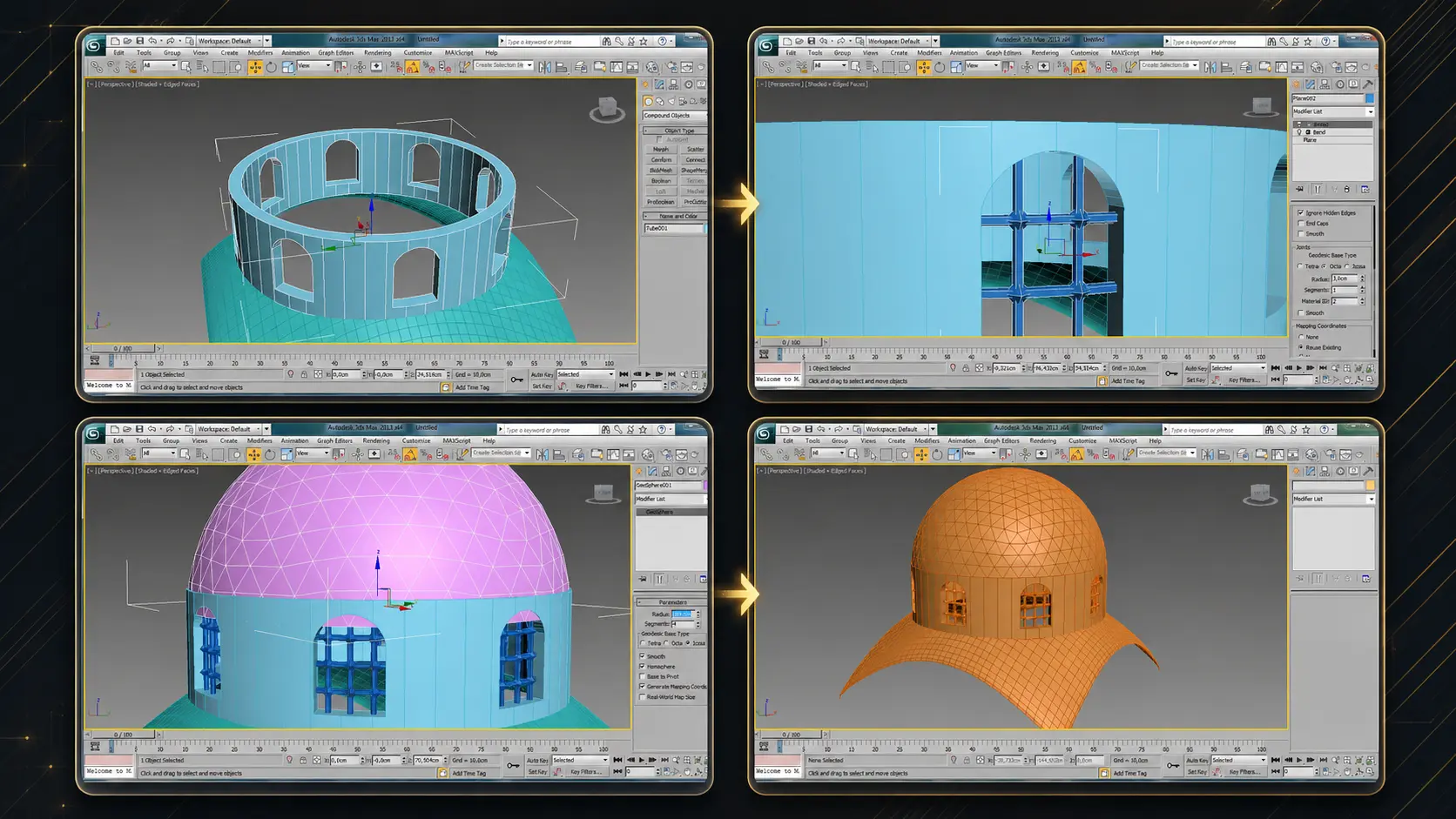The image size is (1456, 819).
Task: Click the Radius field in GeoSphere parameters
Action: tap(682, 614)
